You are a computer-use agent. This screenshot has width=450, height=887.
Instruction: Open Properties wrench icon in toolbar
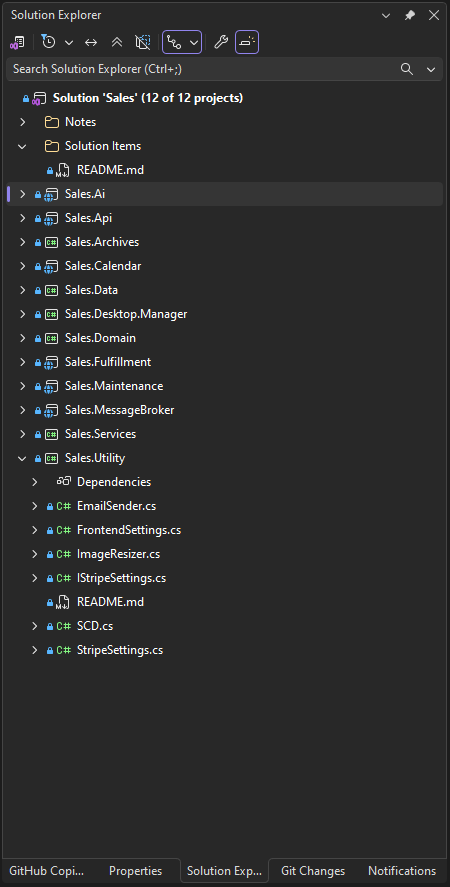(x=221, y=42)
